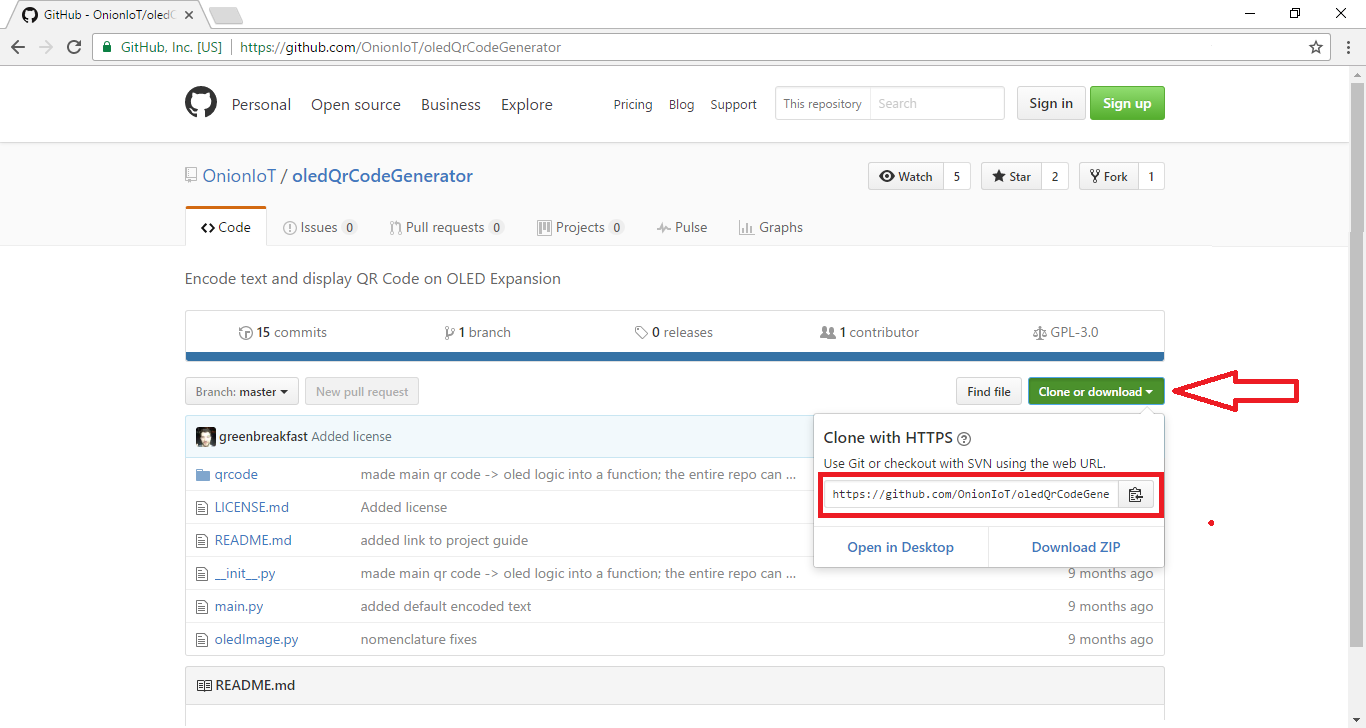Image resolution: width=1366 pixels, height=728 pixels.
Task: Click the watchers count 5
Action: [x=956, y=176]
